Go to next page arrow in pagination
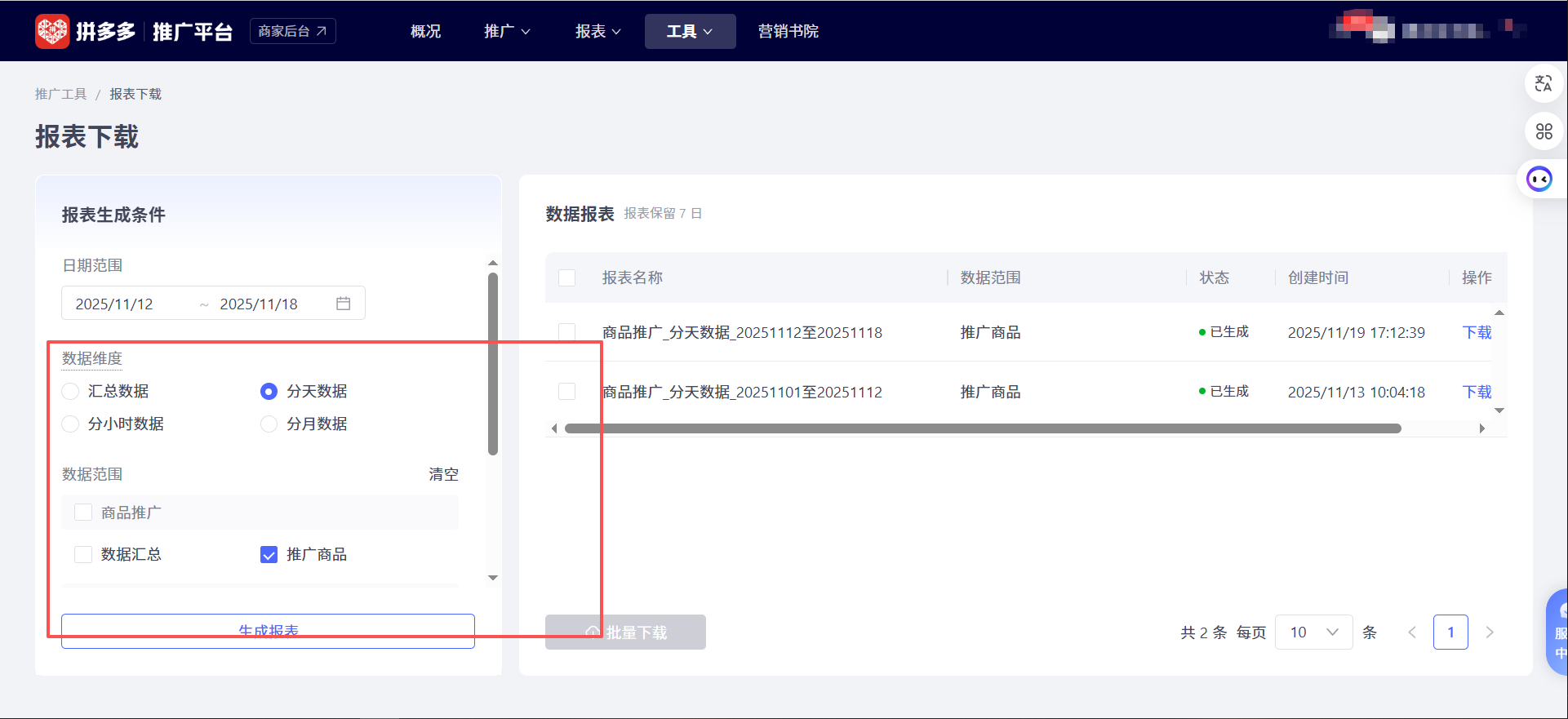Screen dimensions: 1568x719 (1490, 632)
